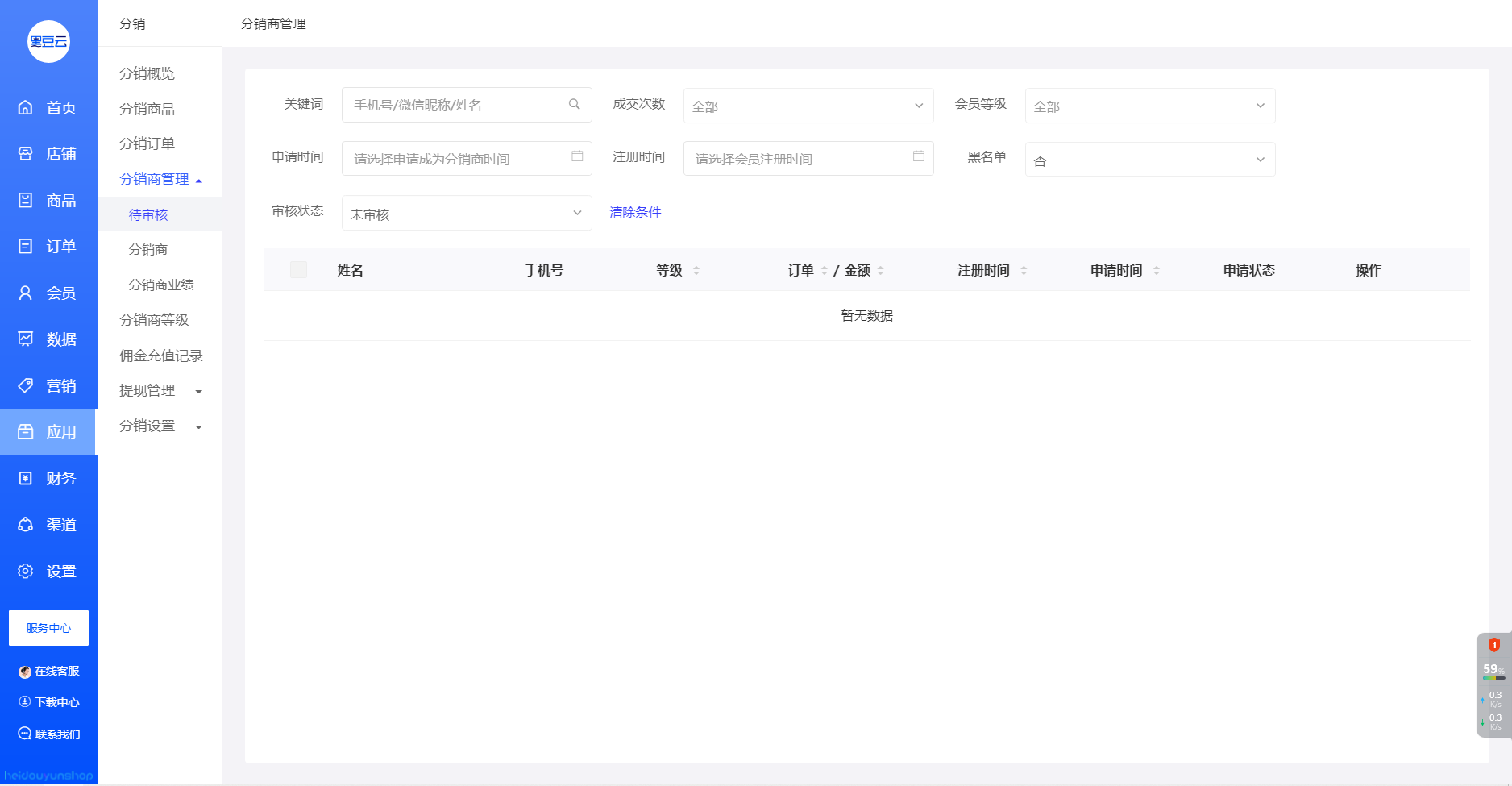
Task: Open 分销商等级 menu item
Action: [154, 320]
